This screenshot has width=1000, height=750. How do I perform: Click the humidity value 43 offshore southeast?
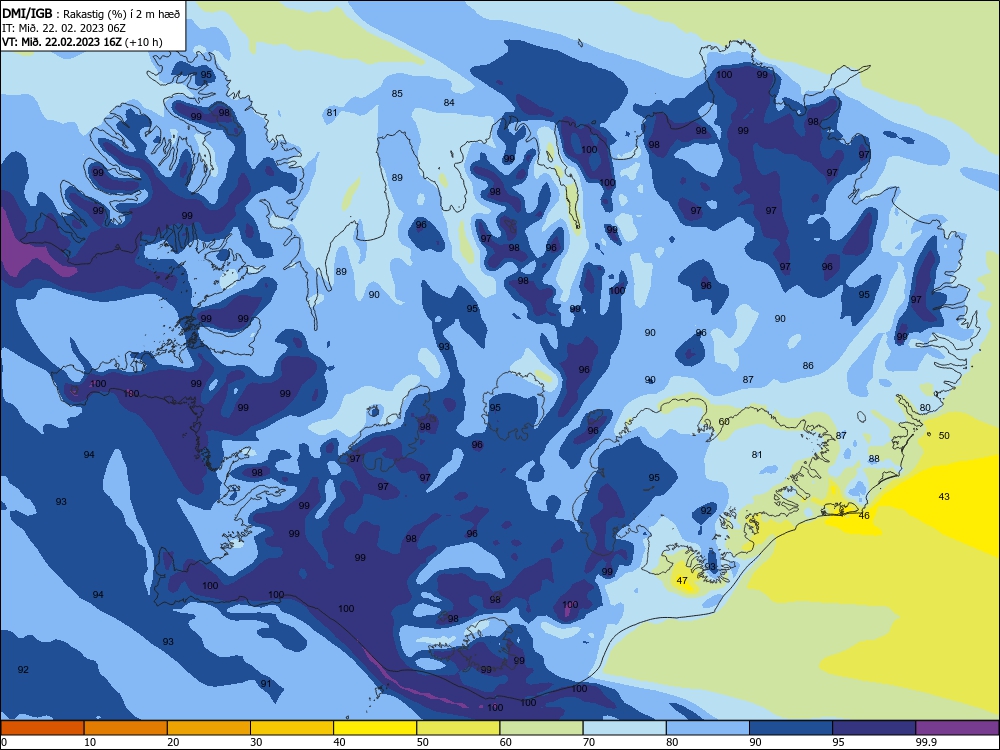click(944, 496)
